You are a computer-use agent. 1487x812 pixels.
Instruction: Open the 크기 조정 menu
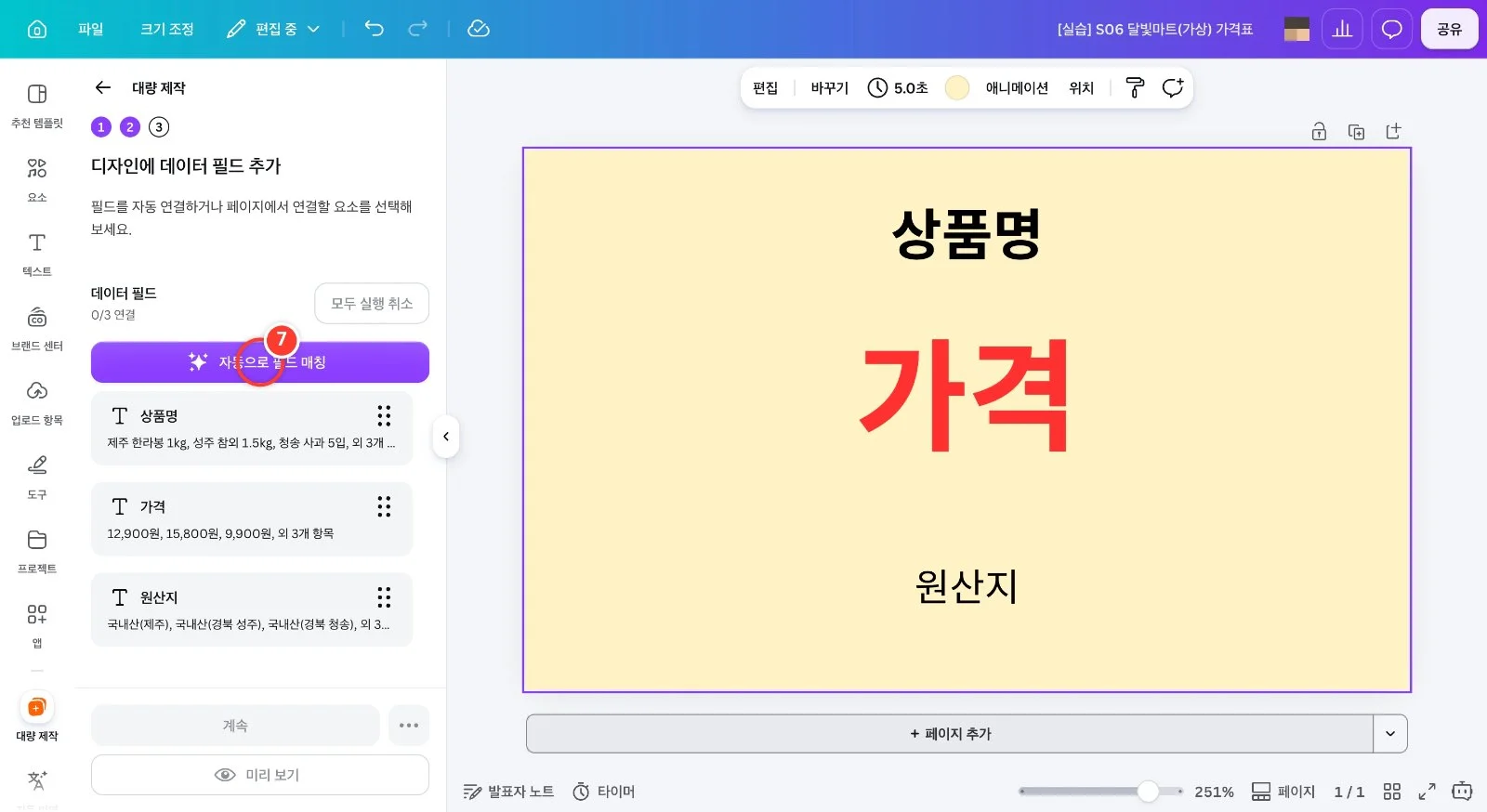167,29
